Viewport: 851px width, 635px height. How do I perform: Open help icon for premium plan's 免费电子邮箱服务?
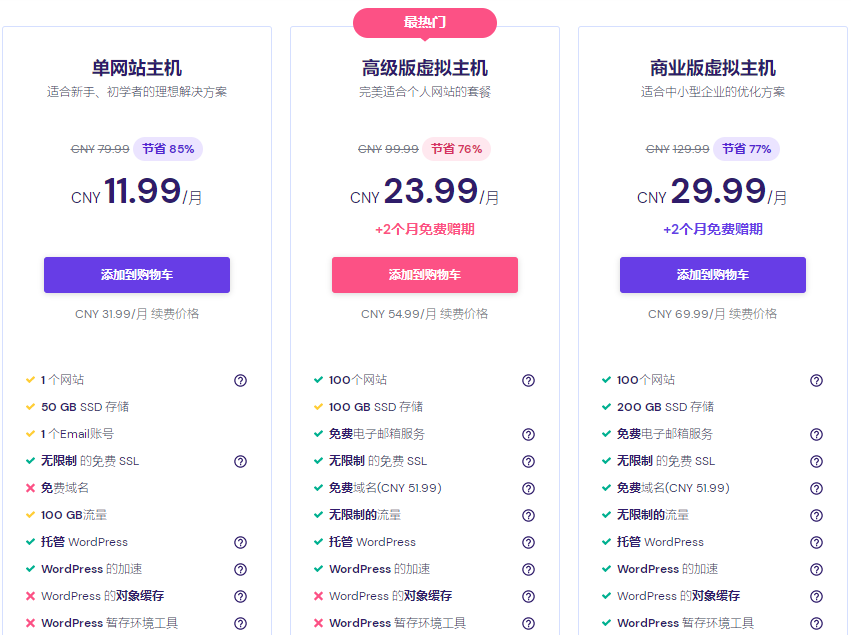click(x=528, y=434)
